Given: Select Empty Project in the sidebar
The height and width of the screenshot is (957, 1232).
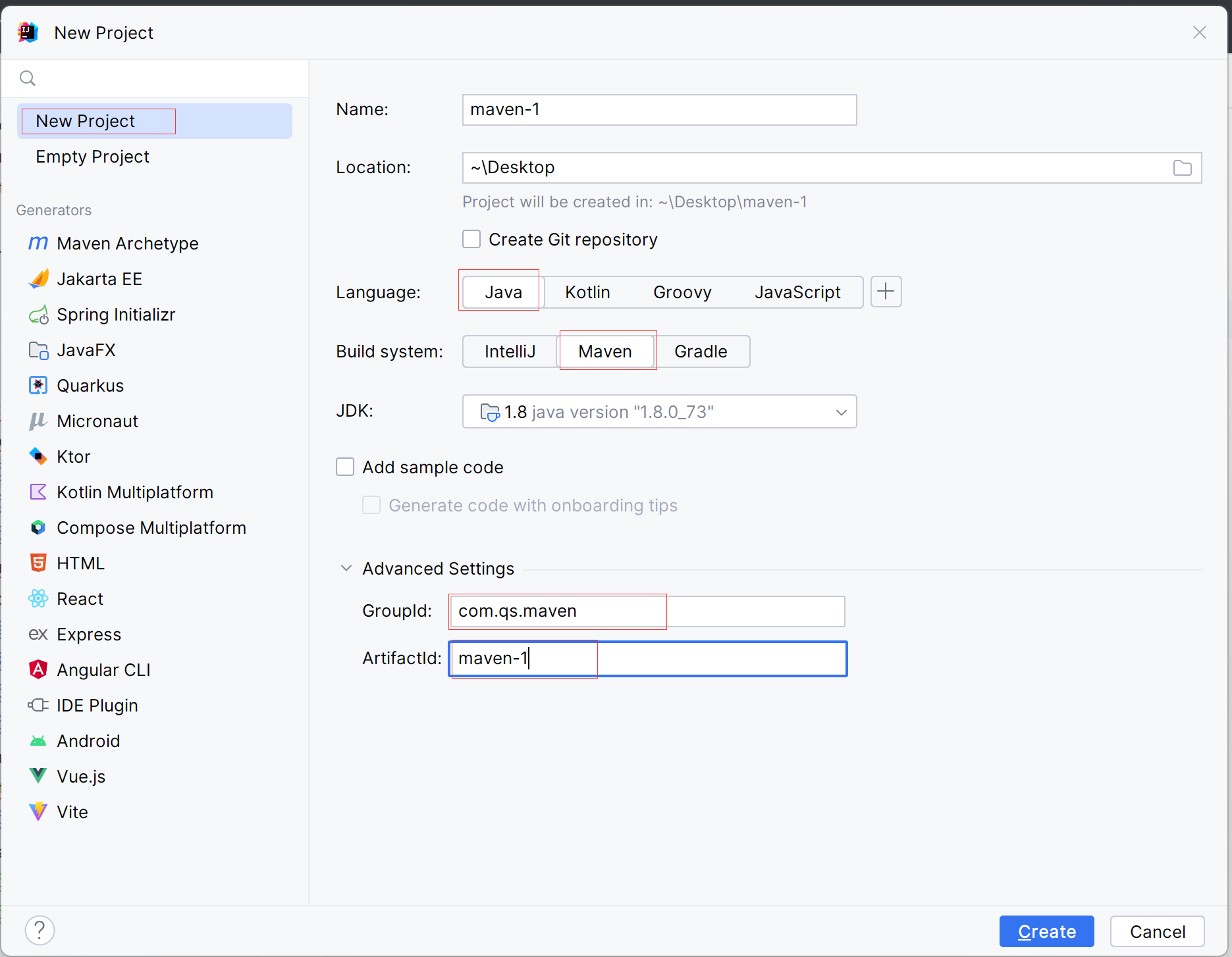Looking at the screenshot, I should [x=93, y=157].
